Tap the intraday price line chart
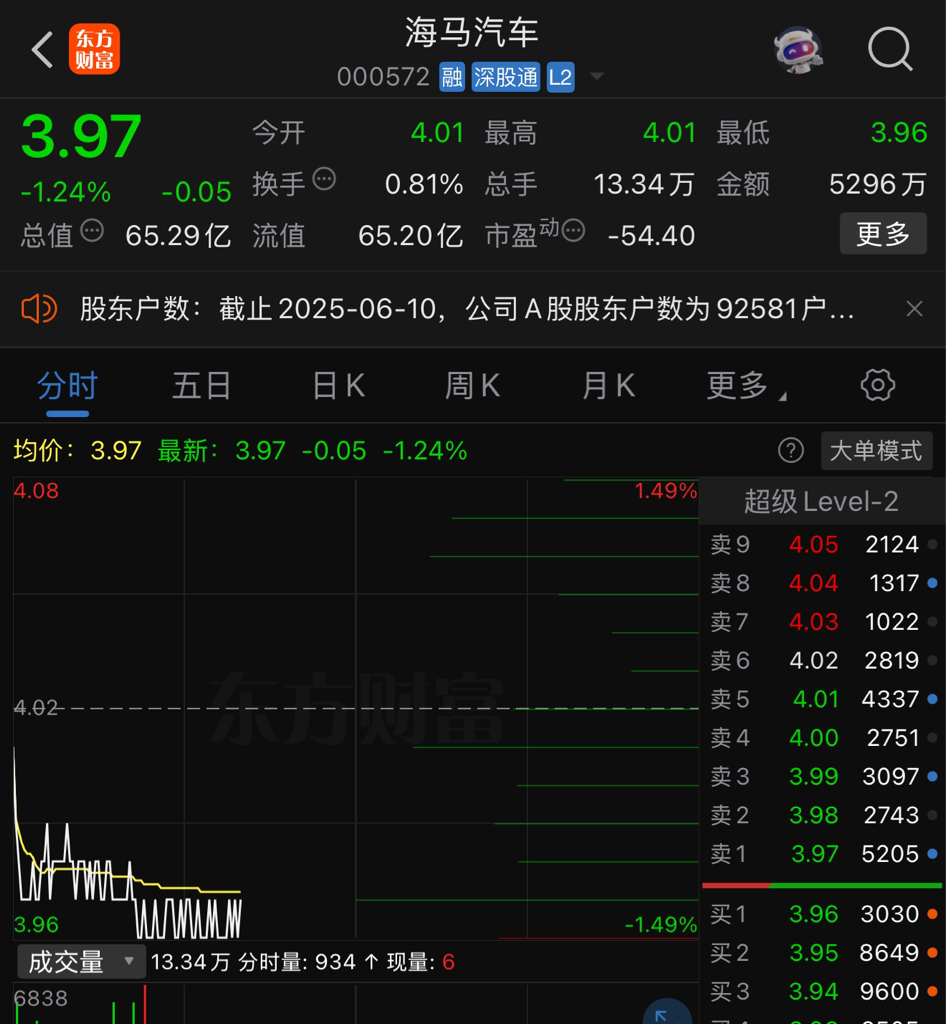The width and height of the screenshot is (946, 1024). (356, 709)
